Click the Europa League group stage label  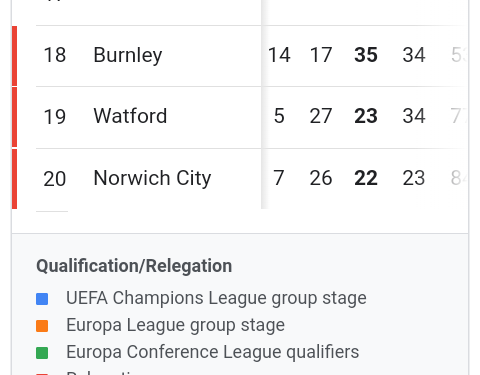pos(175,325)
